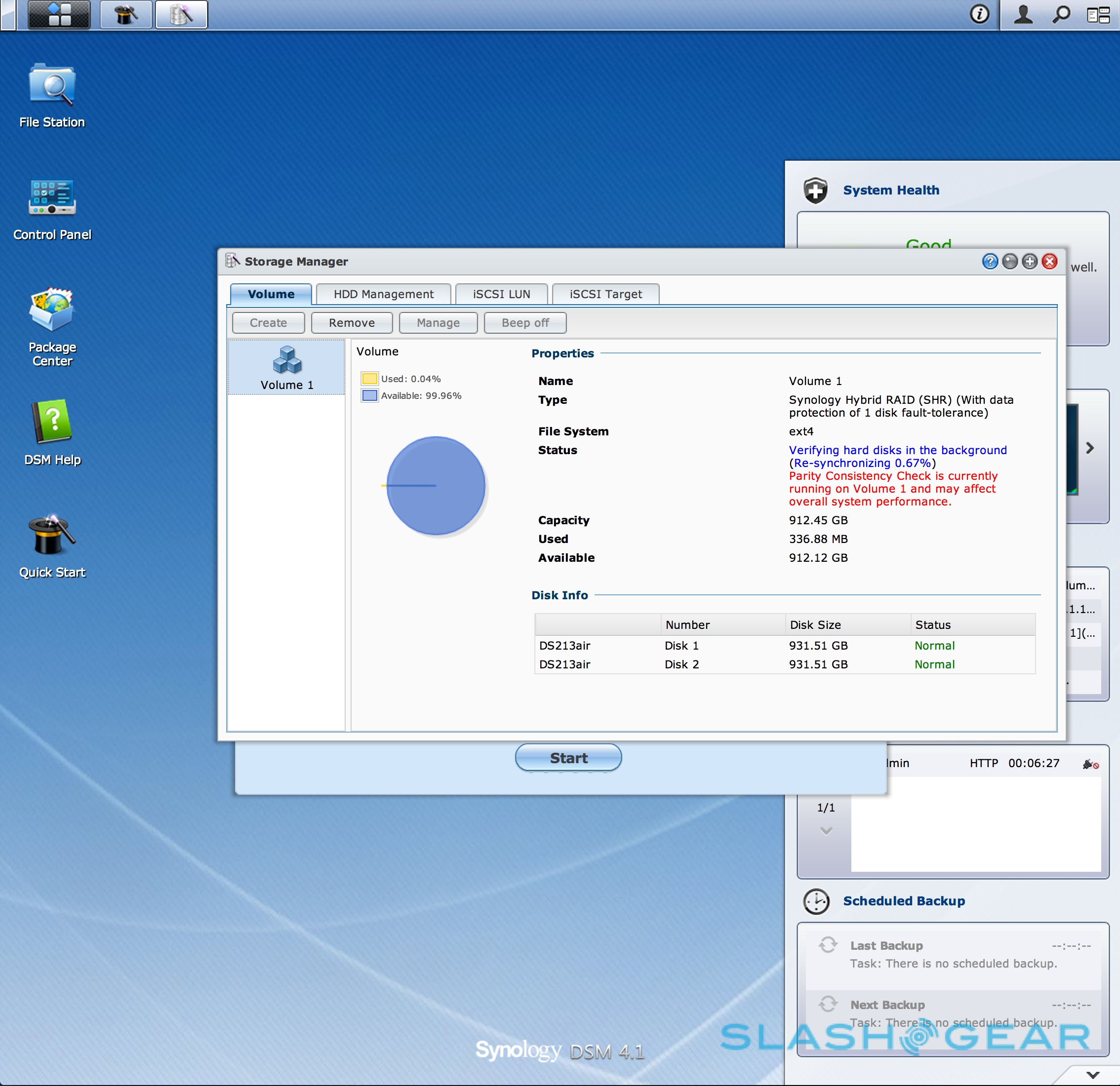The image size is (1120, 1086).
Task: Click the right chevron on the widget panel
Action: tap(1090, 448)
